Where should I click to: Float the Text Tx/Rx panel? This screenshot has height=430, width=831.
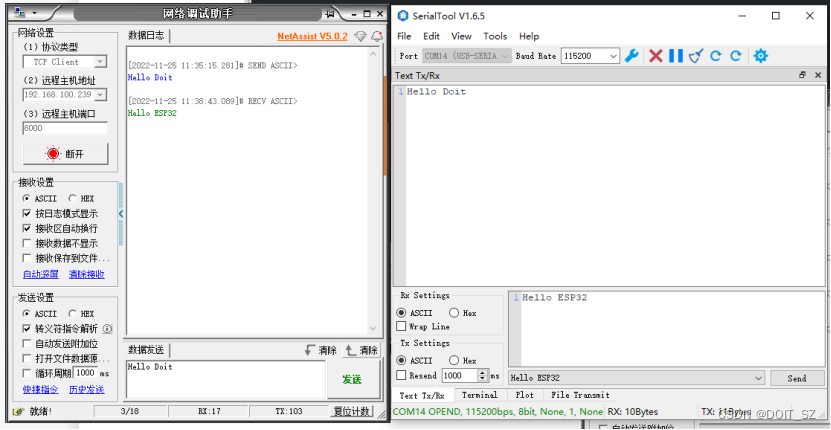[802, 75]
